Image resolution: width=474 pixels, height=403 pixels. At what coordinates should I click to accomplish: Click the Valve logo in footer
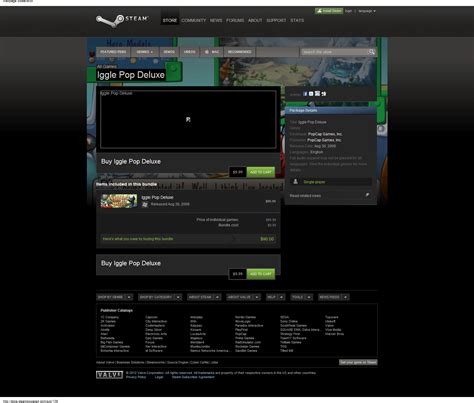[x=109, y=375]
